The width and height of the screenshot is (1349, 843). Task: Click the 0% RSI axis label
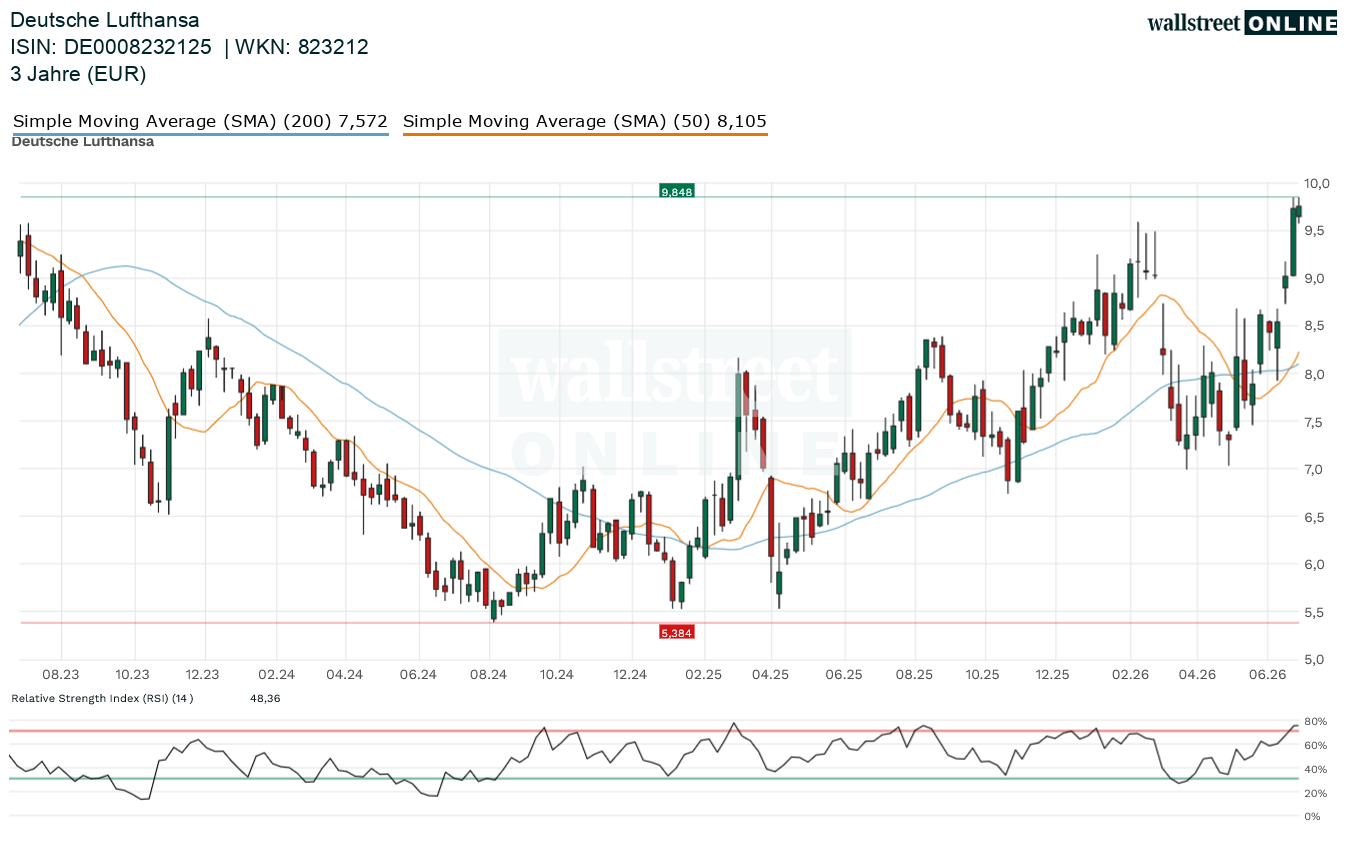point(1312,817)
